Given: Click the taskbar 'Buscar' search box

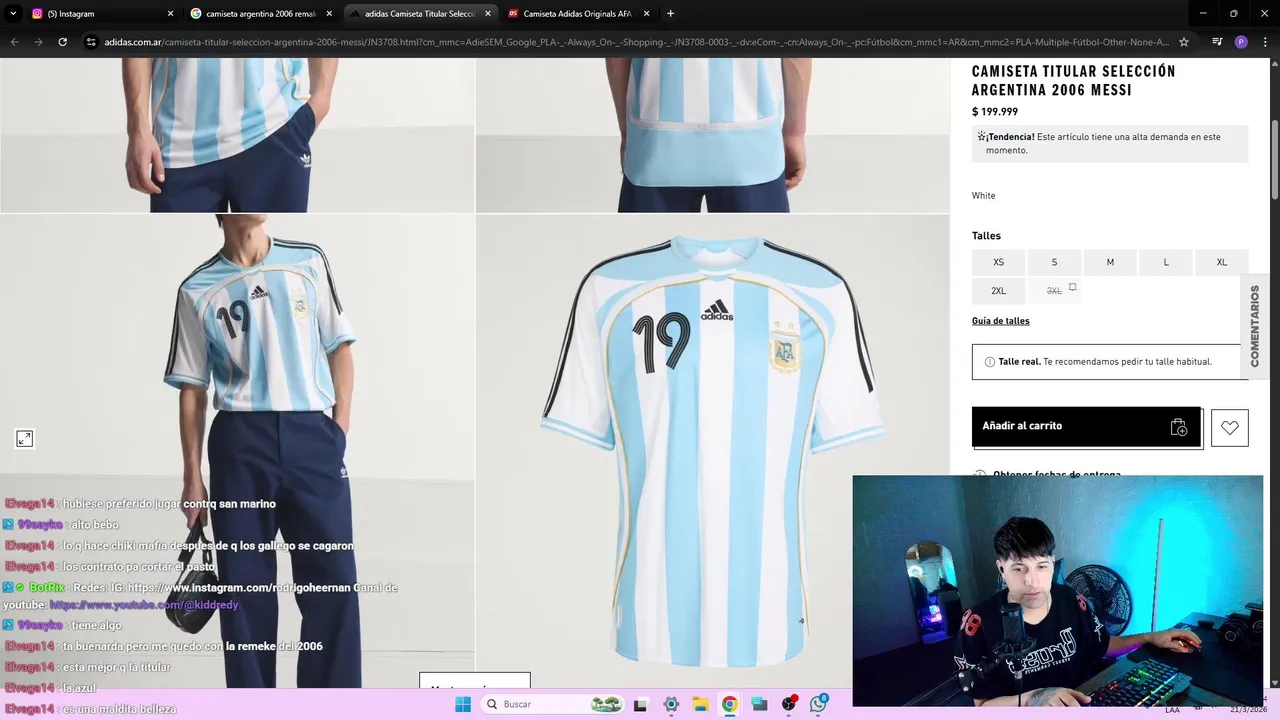Looking at the screenshot, I should (552, 704).
